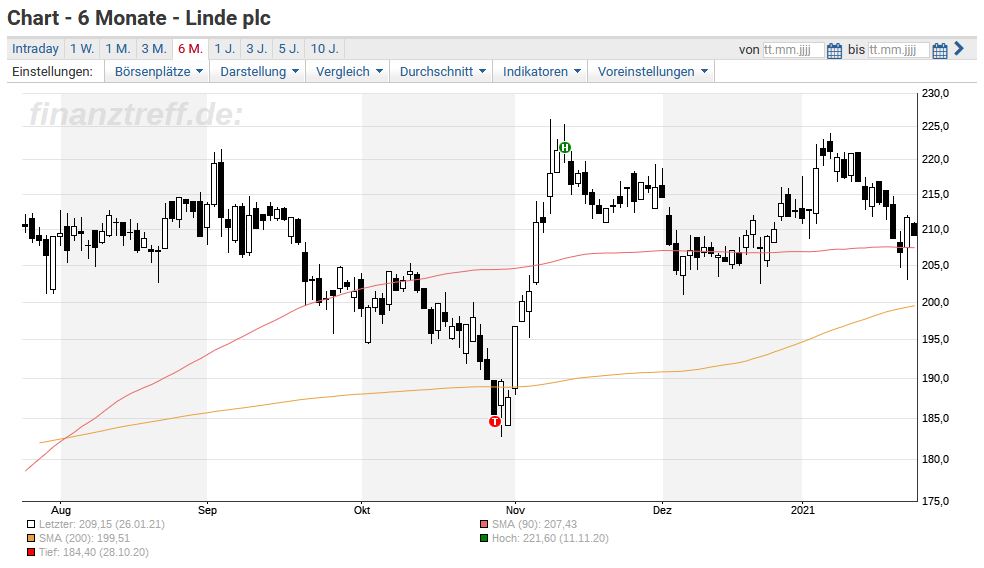
Task: Select the 3 M. timeframe tab
Action: pyautogui.click(x=154, y=49)
